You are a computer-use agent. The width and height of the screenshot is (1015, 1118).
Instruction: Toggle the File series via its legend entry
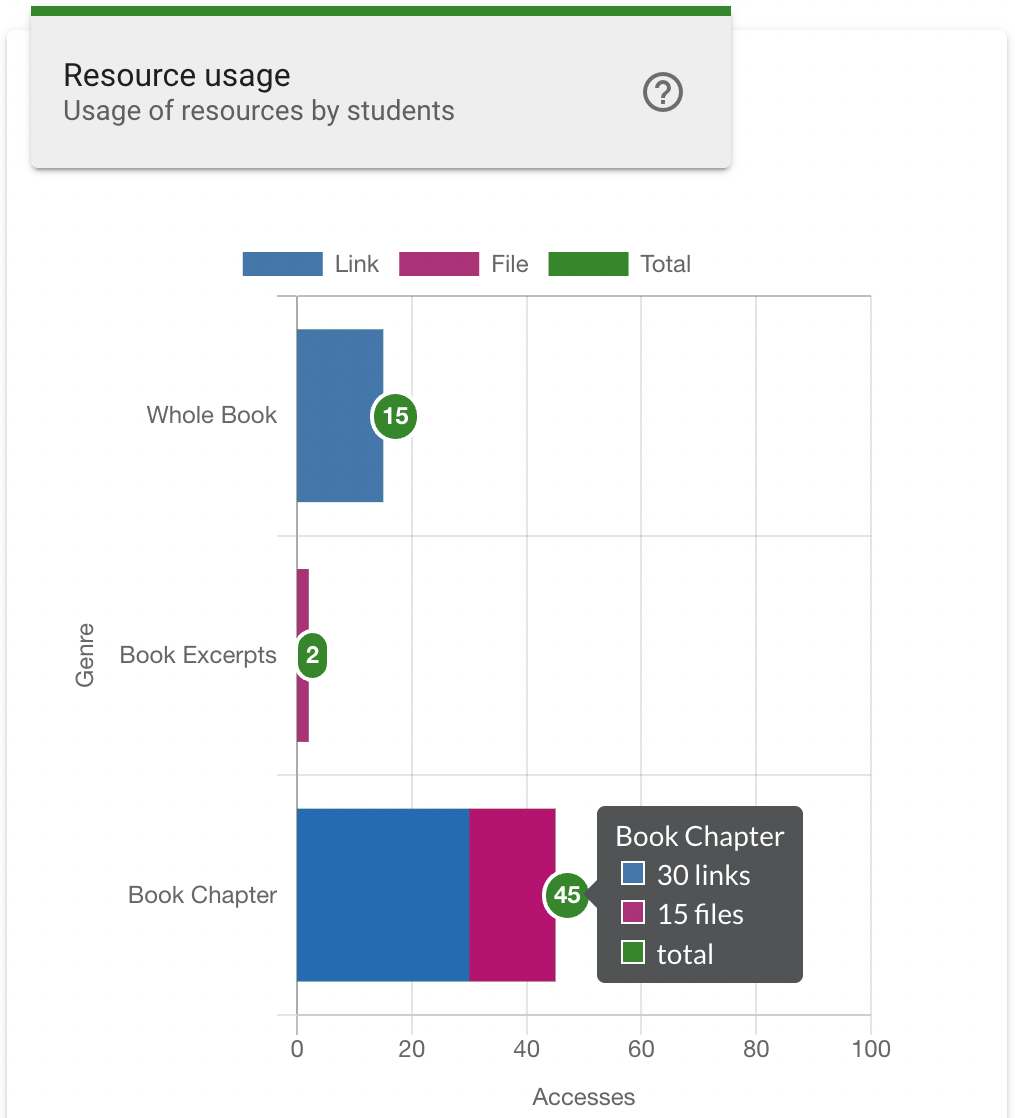point(510,263)
